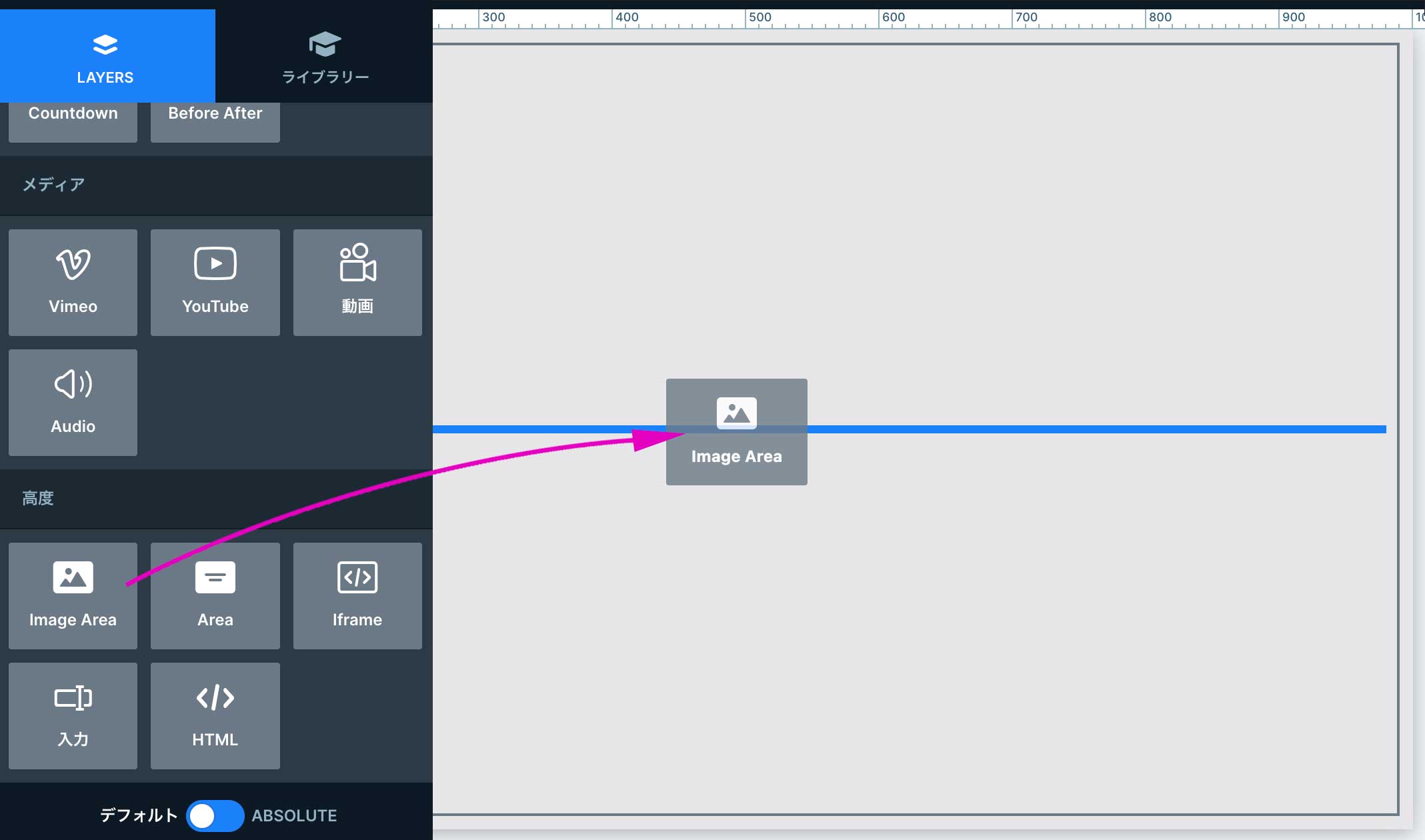Image resolution: width=1425 pixels, height=840 pixels.
Task: Toggle the デフォルト / ABSOLUTE switch
Action: pos(215,815)
